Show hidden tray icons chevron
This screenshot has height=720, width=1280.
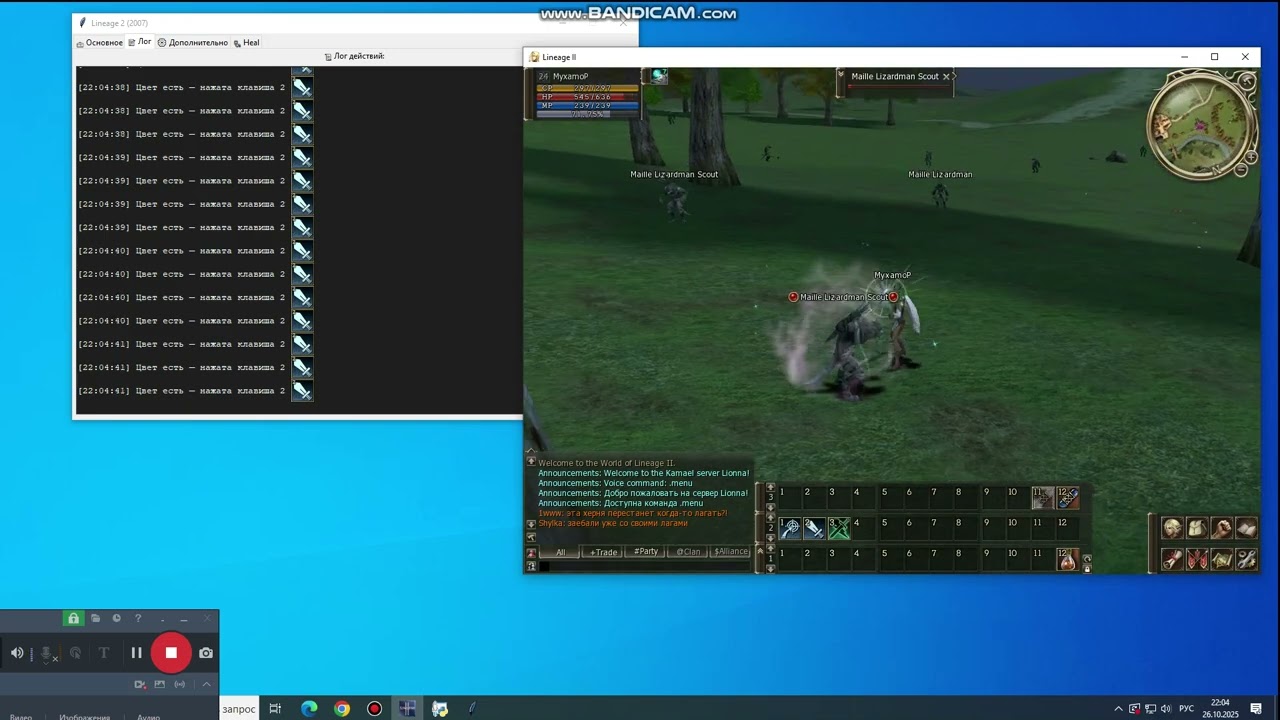1118,708
